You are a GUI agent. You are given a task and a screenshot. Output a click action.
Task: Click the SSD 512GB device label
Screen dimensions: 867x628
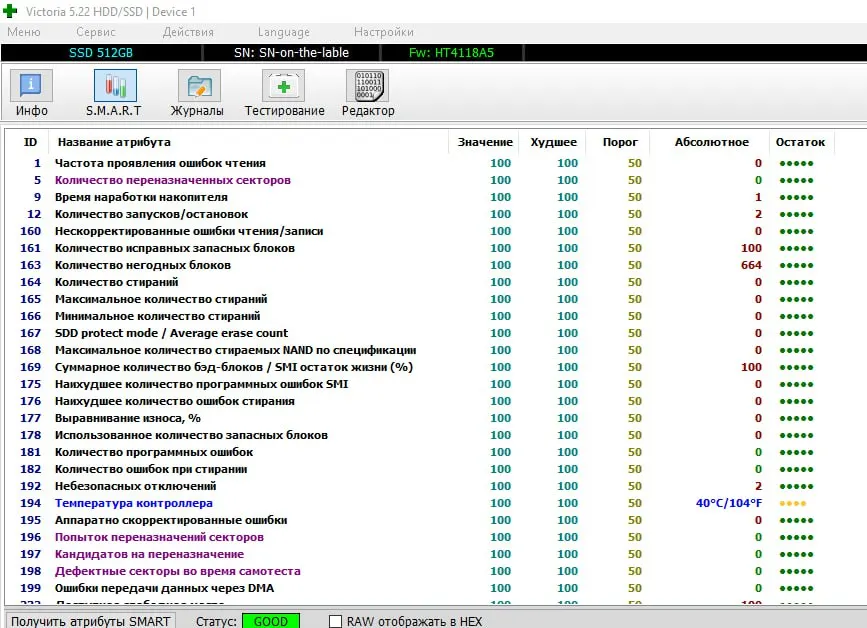coord(101,52)
